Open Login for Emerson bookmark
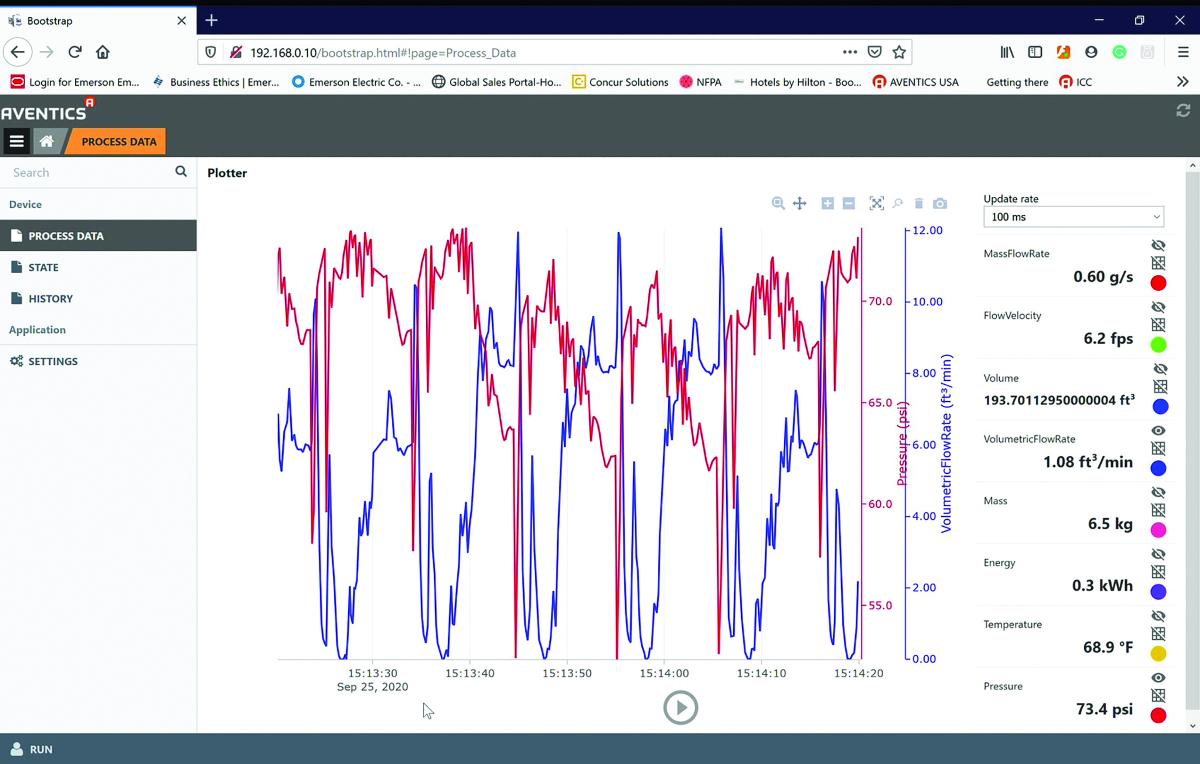This screenshot has height=764, width=1200. (x=75, y=82)
